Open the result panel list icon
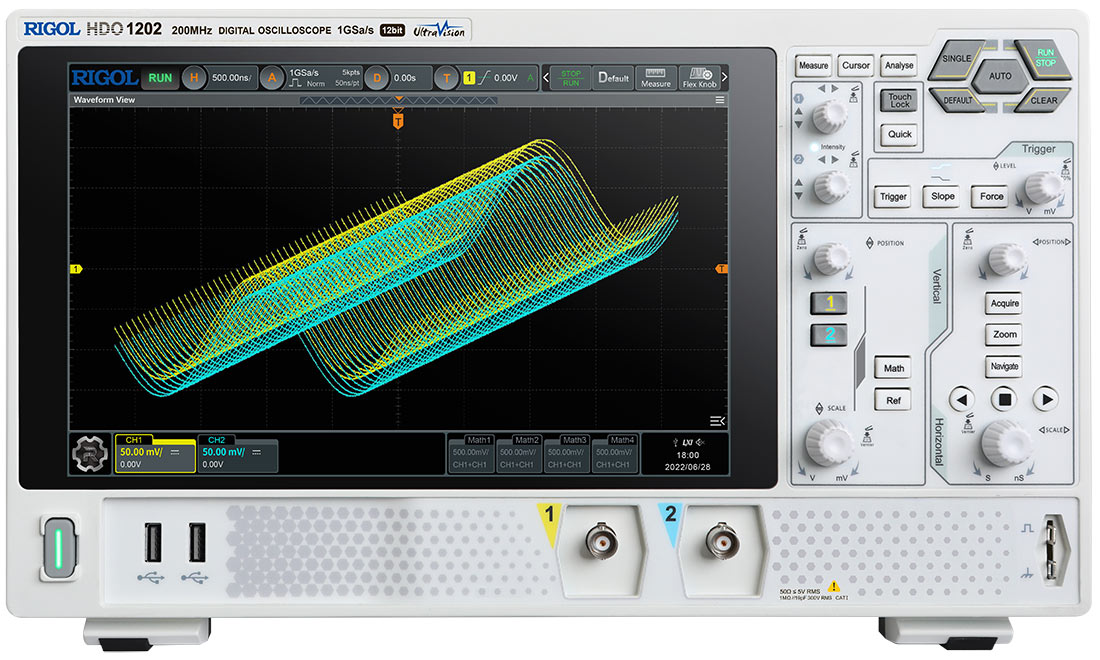Screen dimensions: 1100x660 click(715, 420)
